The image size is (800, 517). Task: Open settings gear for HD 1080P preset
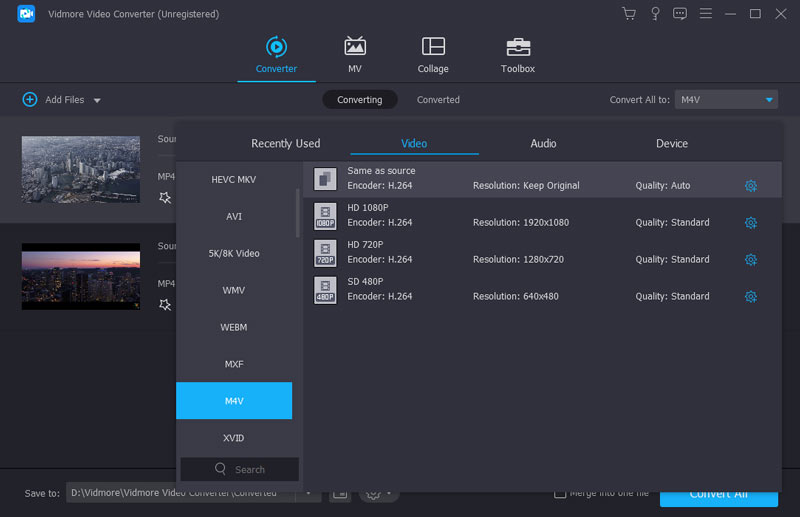pyautogui.click(x=751, y=223)
